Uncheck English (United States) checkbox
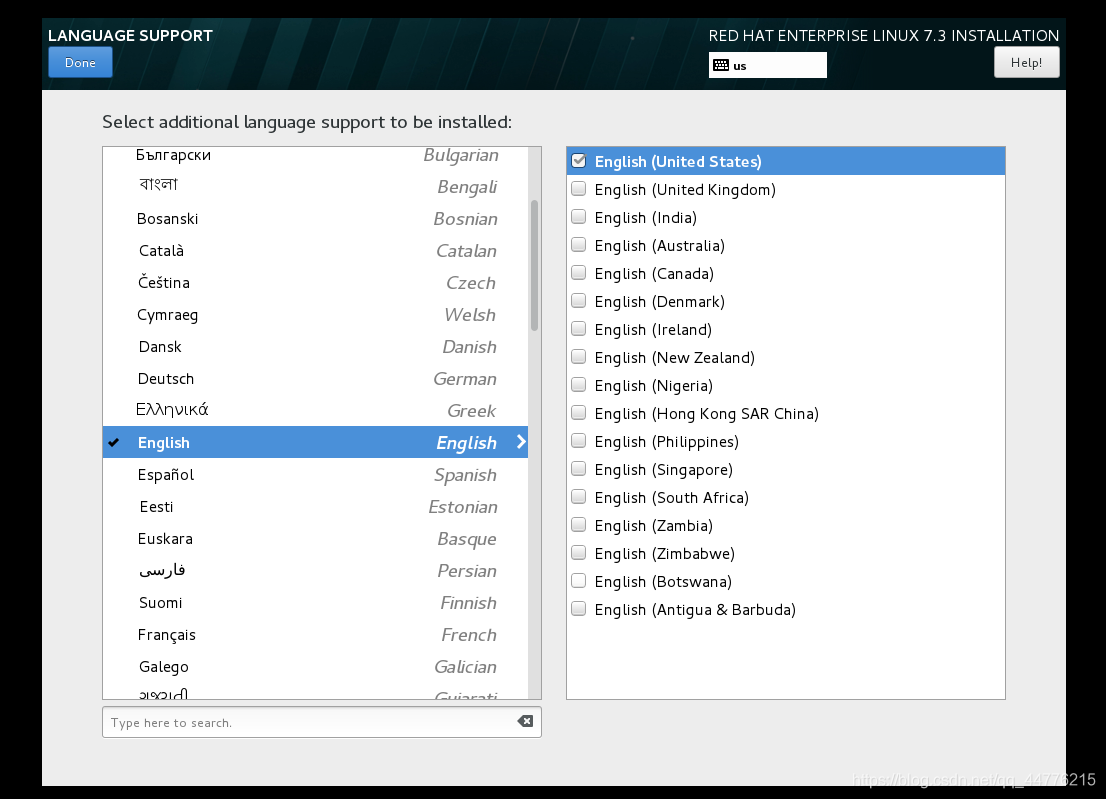 click(579, 161)
